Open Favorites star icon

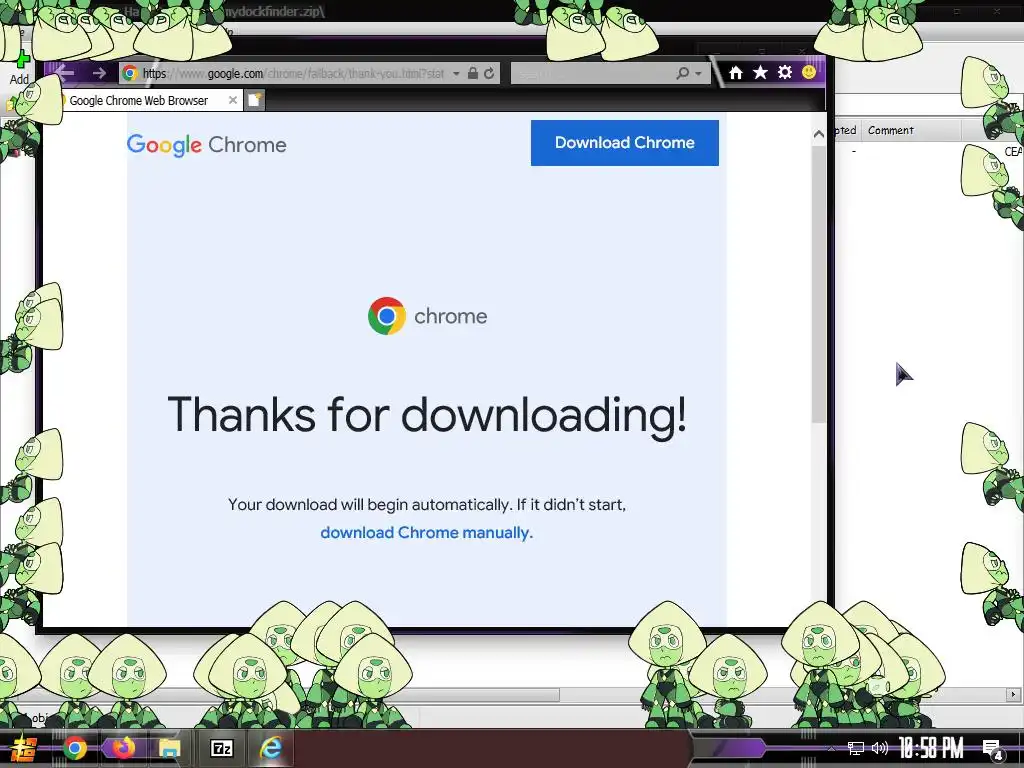tap(760, 72)
